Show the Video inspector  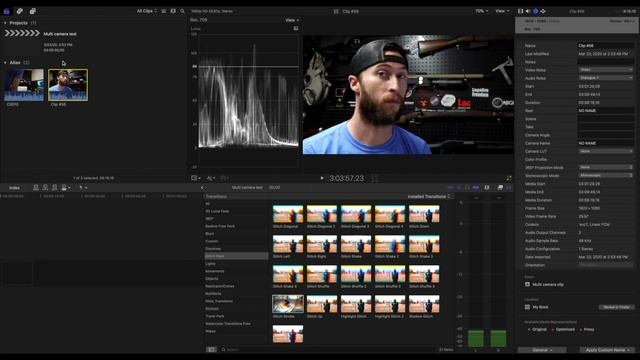[520, 11]
